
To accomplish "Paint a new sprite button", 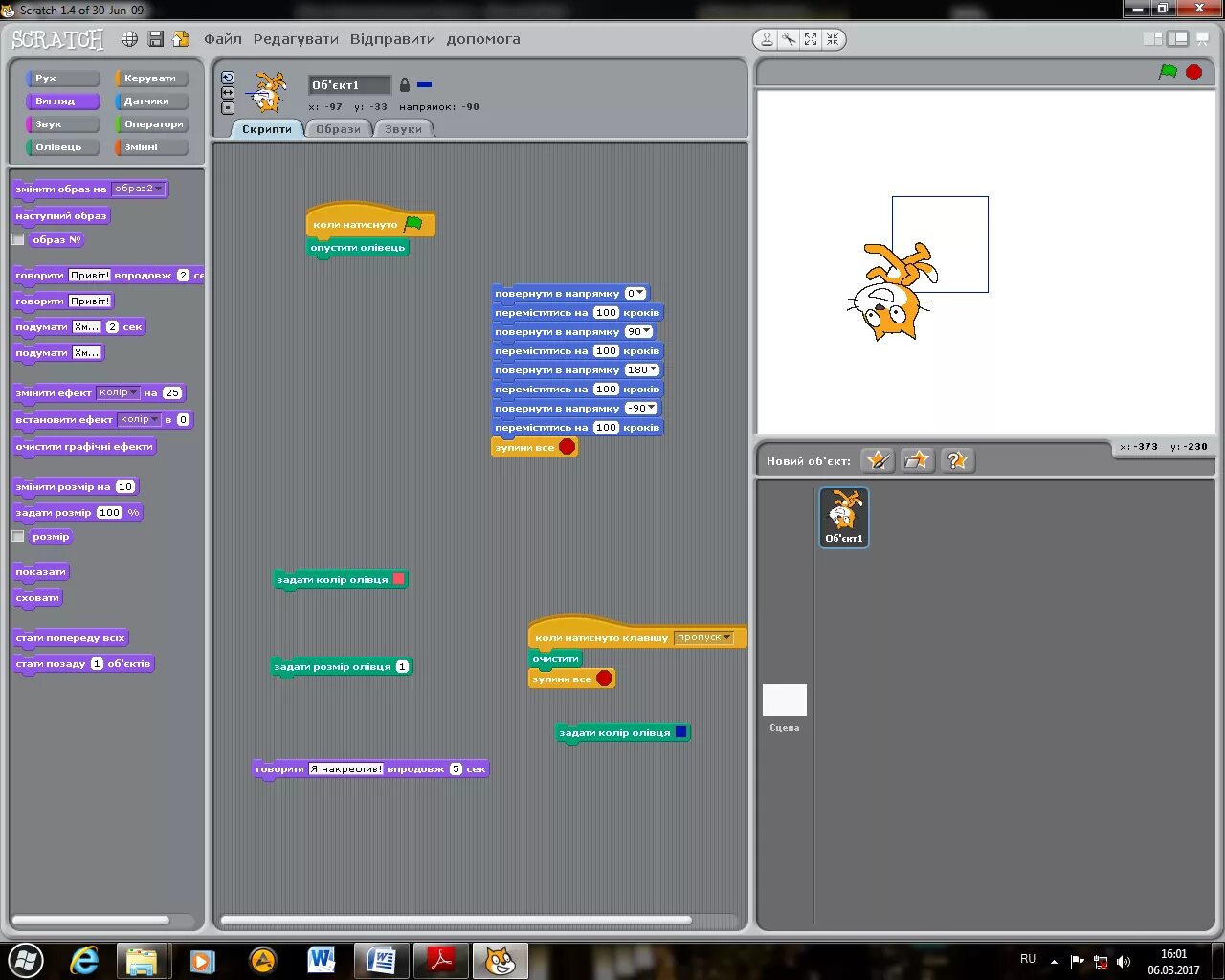I will (x=878, y=460).
